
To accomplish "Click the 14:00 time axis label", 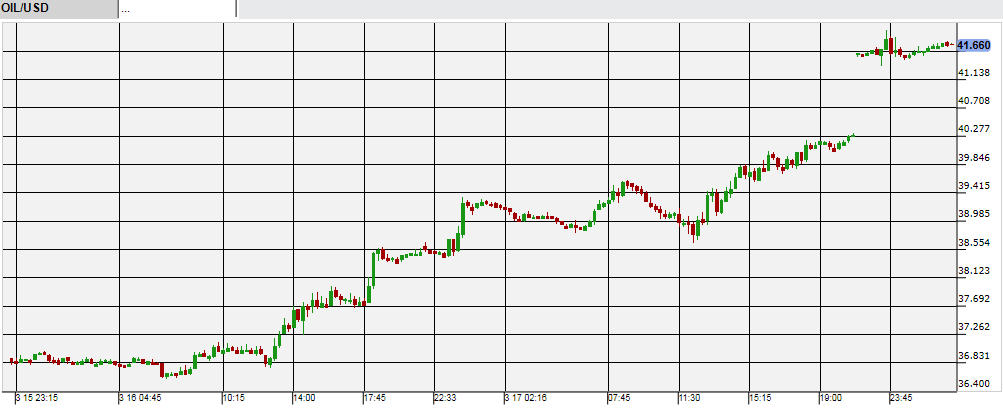I will pos(304,398).
